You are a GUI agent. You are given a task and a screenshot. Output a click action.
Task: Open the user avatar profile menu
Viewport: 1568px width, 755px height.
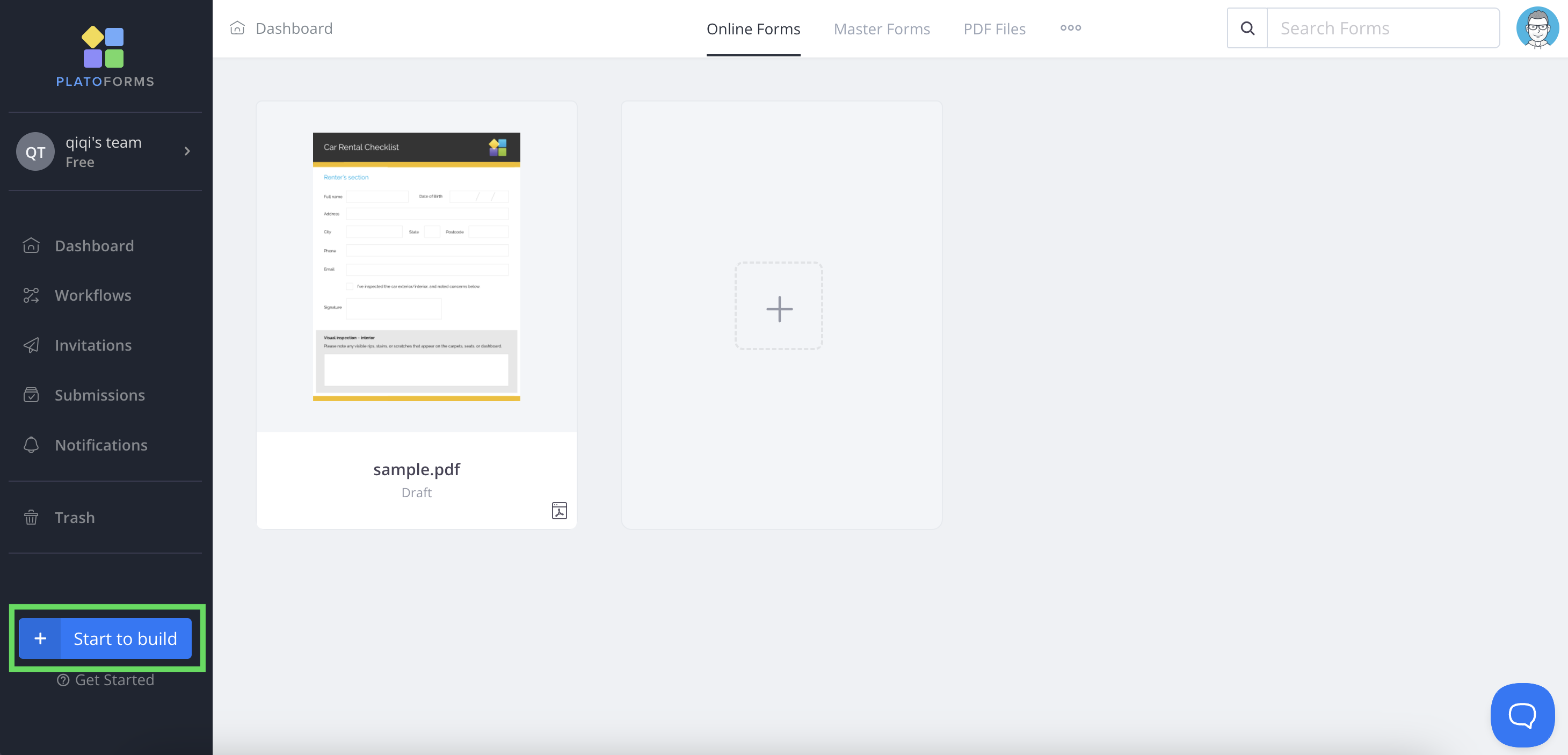tap(1537, 28)
